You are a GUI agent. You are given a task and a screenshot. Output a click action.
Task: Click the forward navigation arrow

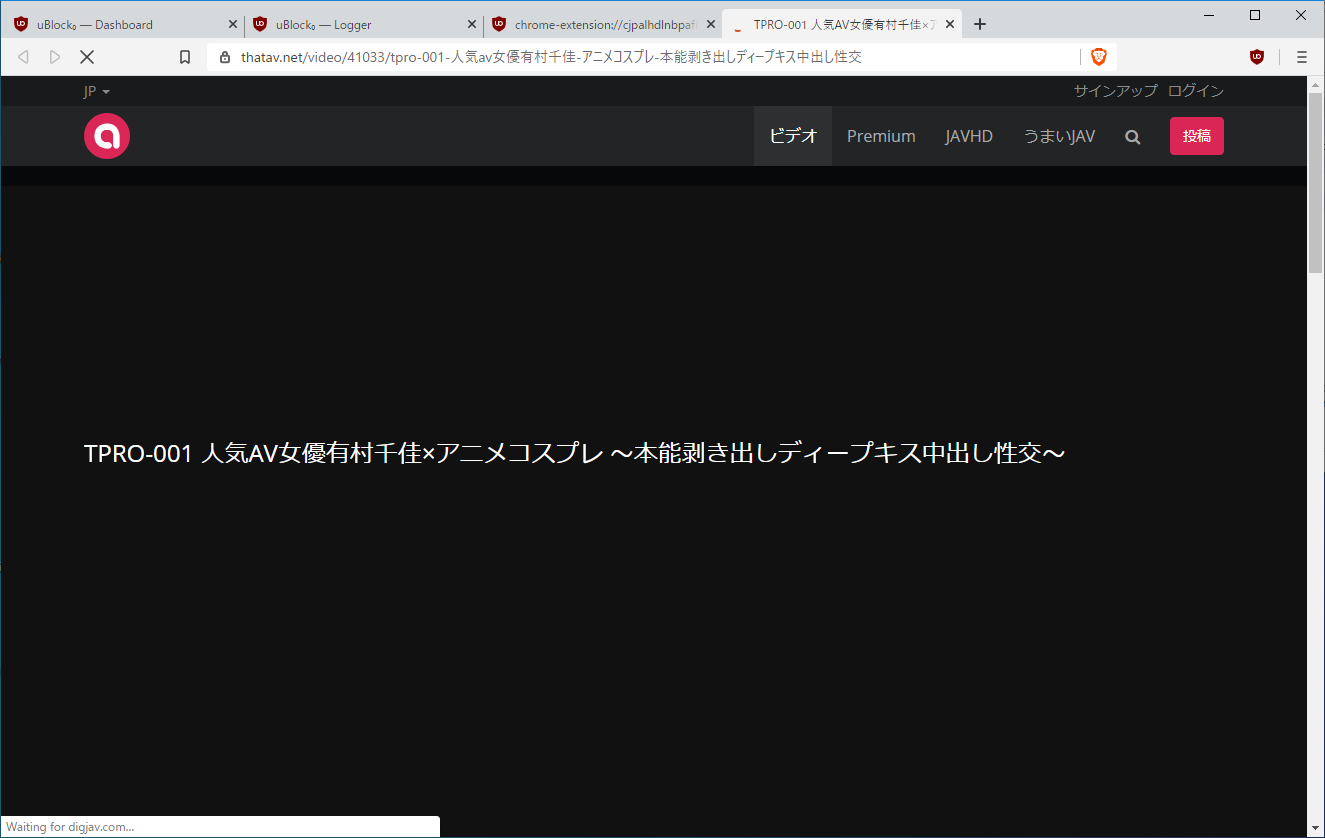click(x=55, y=57)
